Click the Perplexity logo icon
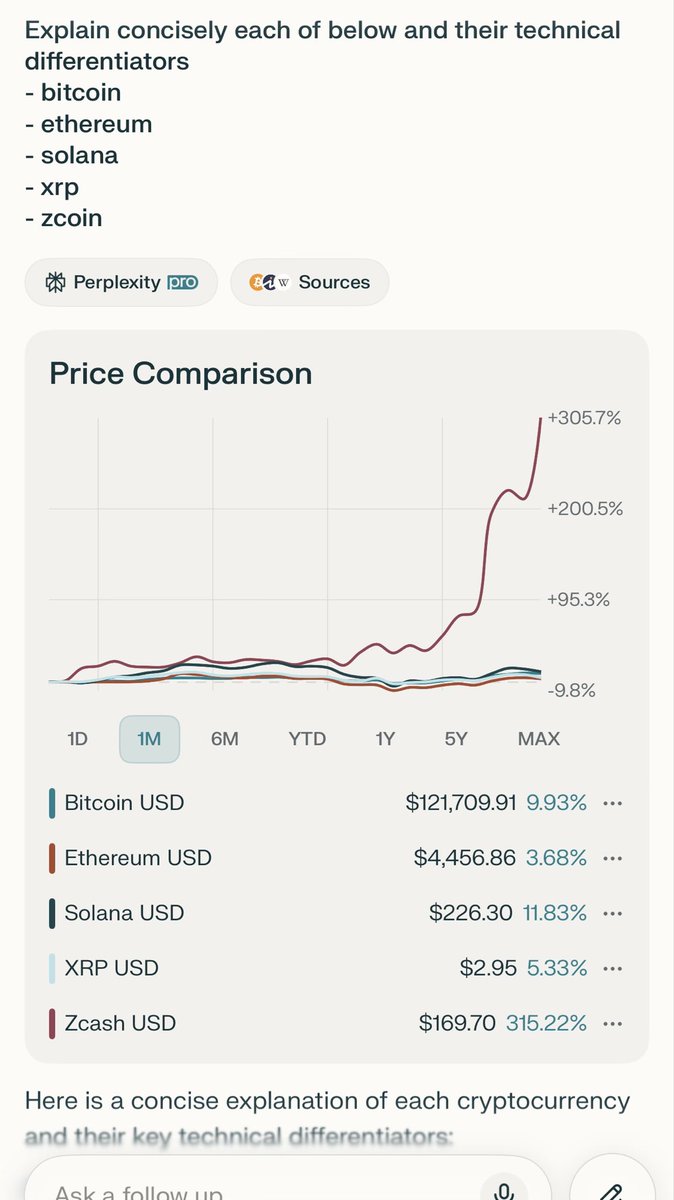Screen dimensions: 674x1200 (55, 283)
